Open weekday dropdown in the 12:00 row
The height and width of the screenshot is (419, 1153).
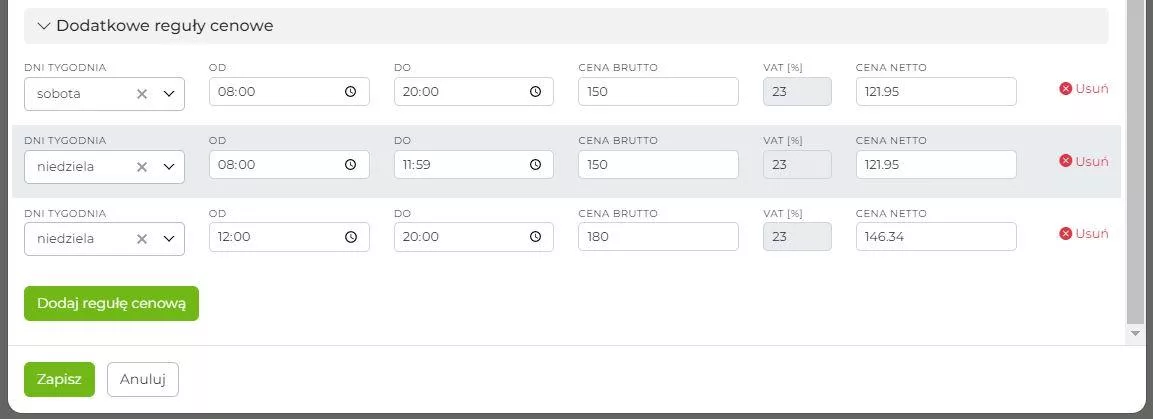click(169, 239)
